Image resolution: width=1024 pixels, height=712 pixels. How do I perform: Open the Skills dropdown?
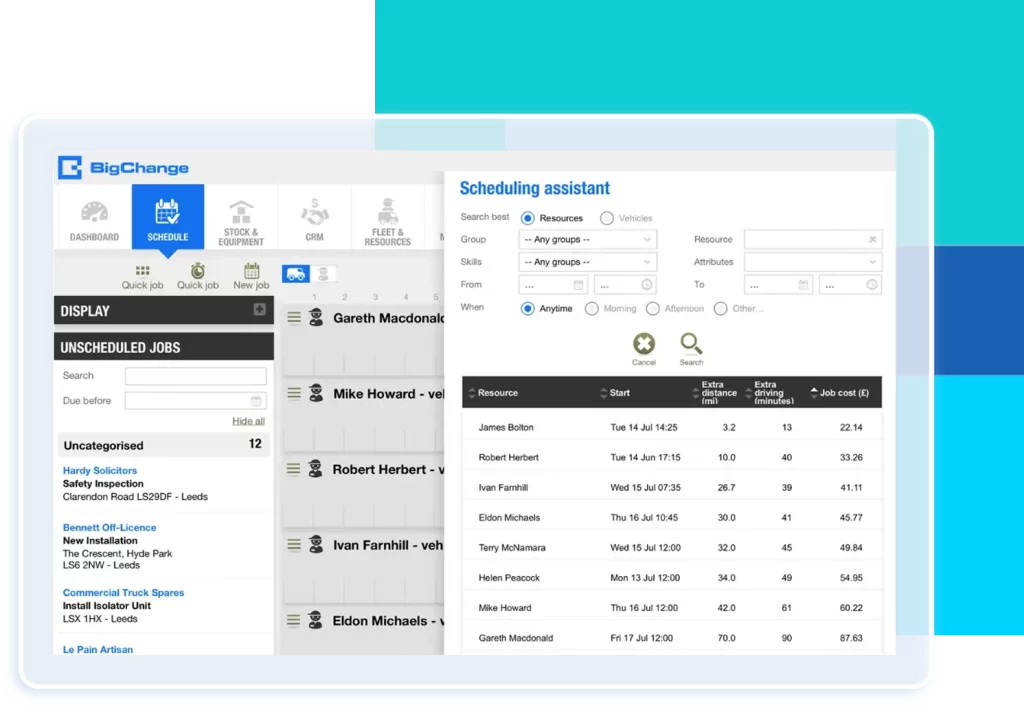tap(587, 261)
